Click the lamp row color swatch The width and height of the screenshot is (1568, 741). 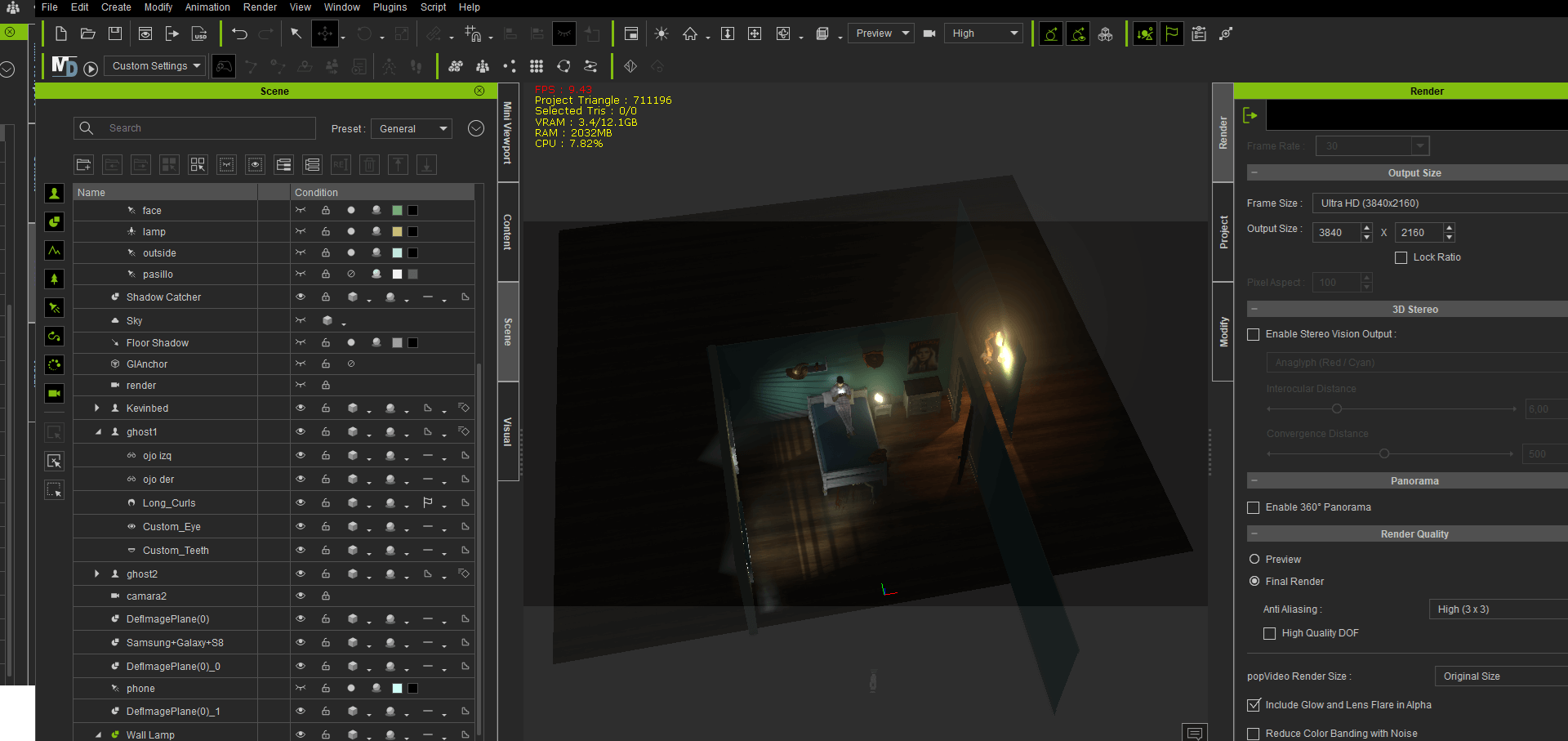tap(397, 232)
